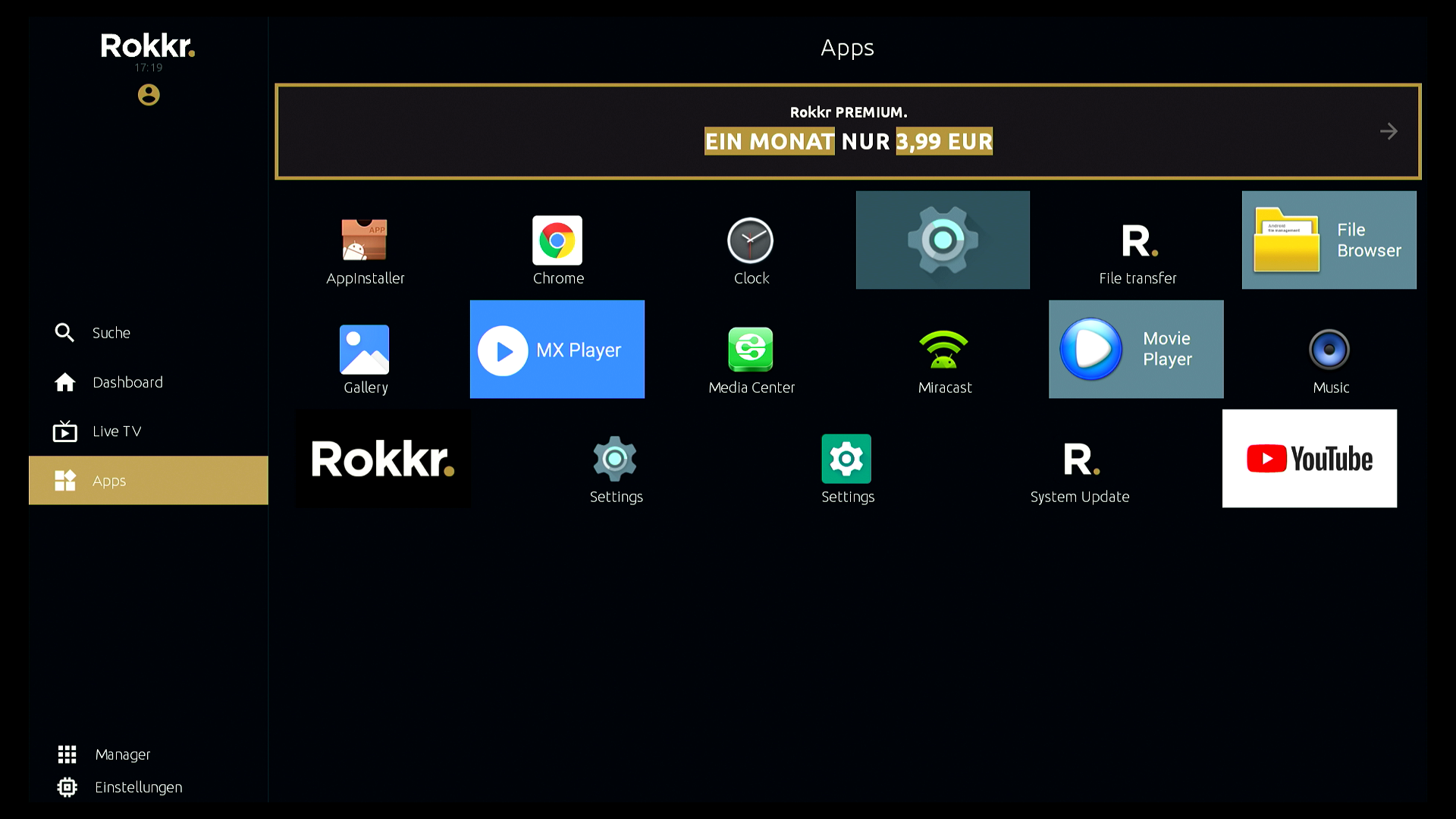Open the Clock app
This screenshot has height=819, width=1456.
pos(751,250)
